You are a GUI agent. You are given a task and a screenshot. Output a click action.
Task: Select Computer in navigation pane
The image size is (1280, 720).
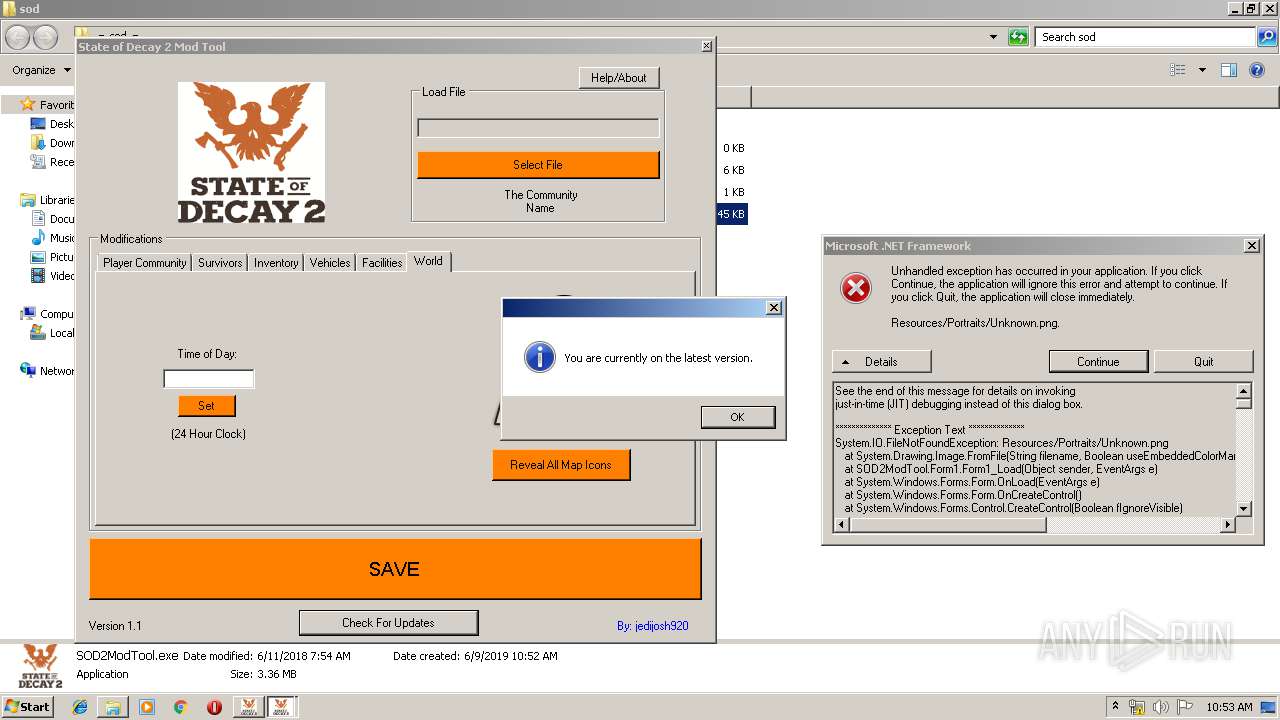47,314
